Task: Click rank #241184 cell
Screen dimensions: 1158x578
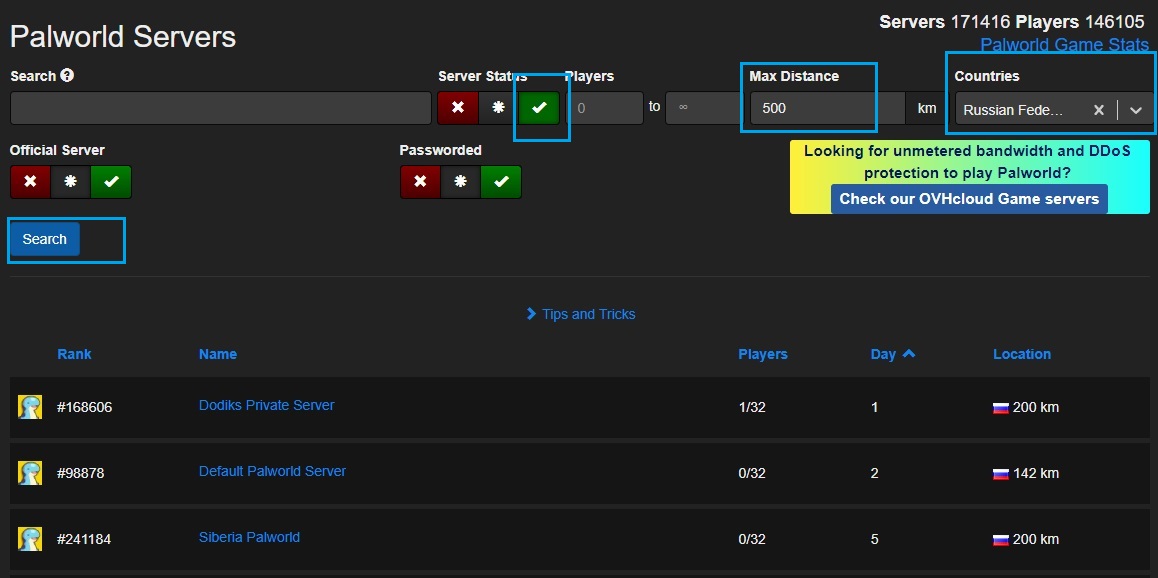Action: [x=84, y=540]
